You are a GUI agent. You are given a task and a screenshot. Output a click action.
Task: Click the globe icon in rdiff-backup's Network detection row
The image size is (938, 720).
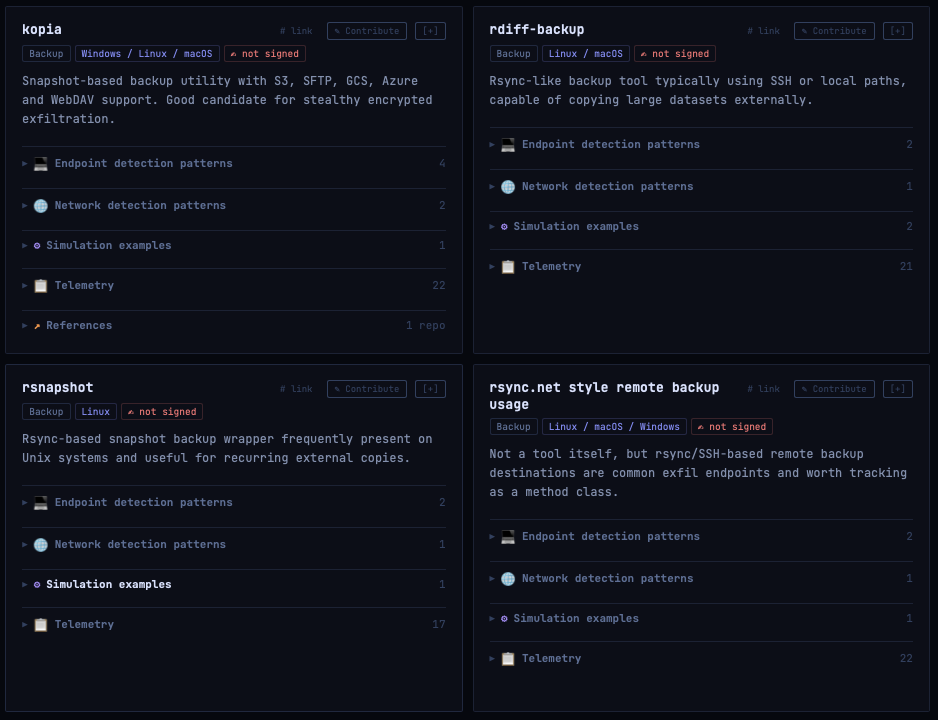coord(508,187)
